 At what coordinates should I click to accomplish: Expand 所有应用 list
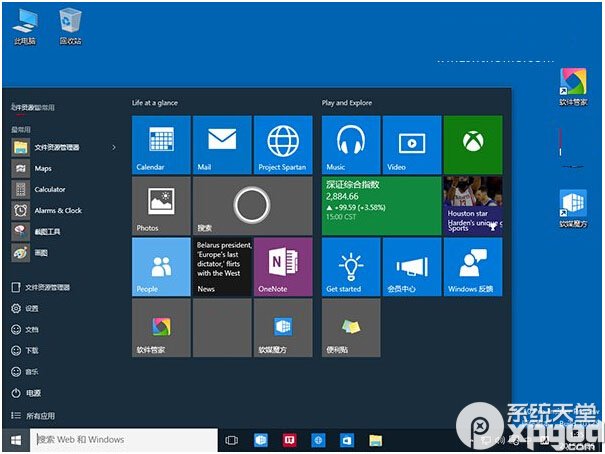[x=40, y=414]
